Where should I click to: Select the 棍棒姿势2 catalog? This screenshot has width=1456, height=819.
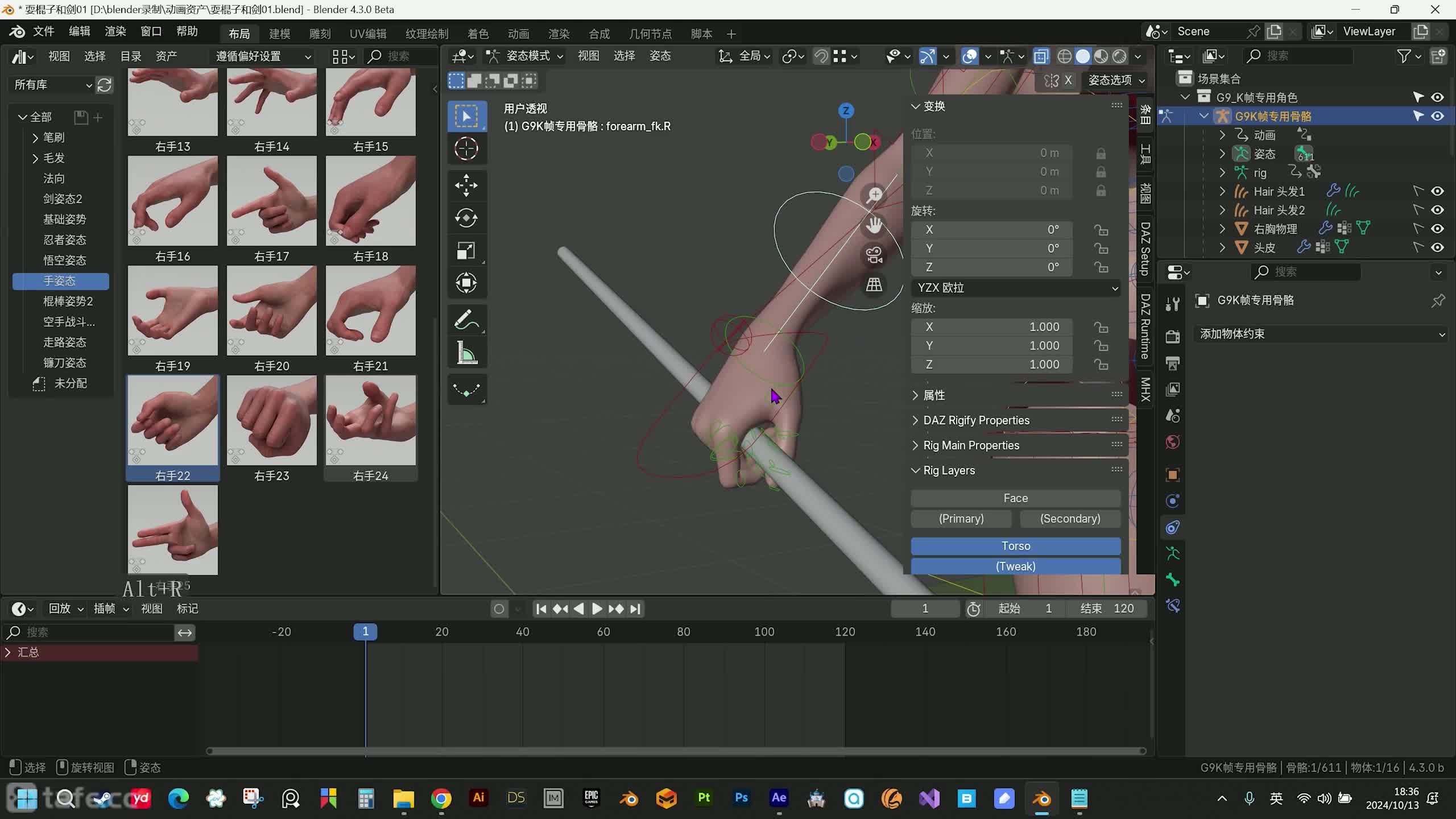coord(68,301)
